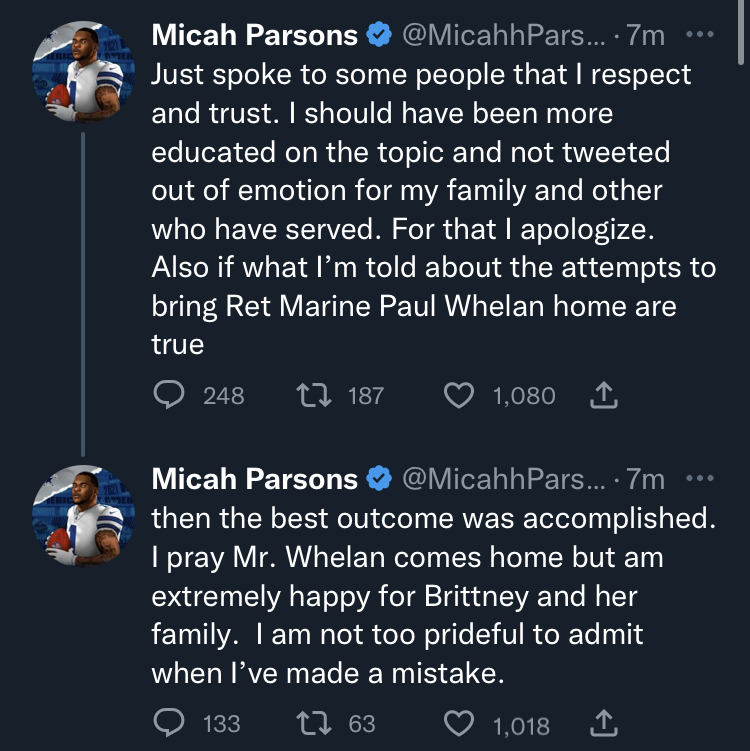Click the 7m timestamp on first tweet
750x751 pixels.
pos(645,35)
